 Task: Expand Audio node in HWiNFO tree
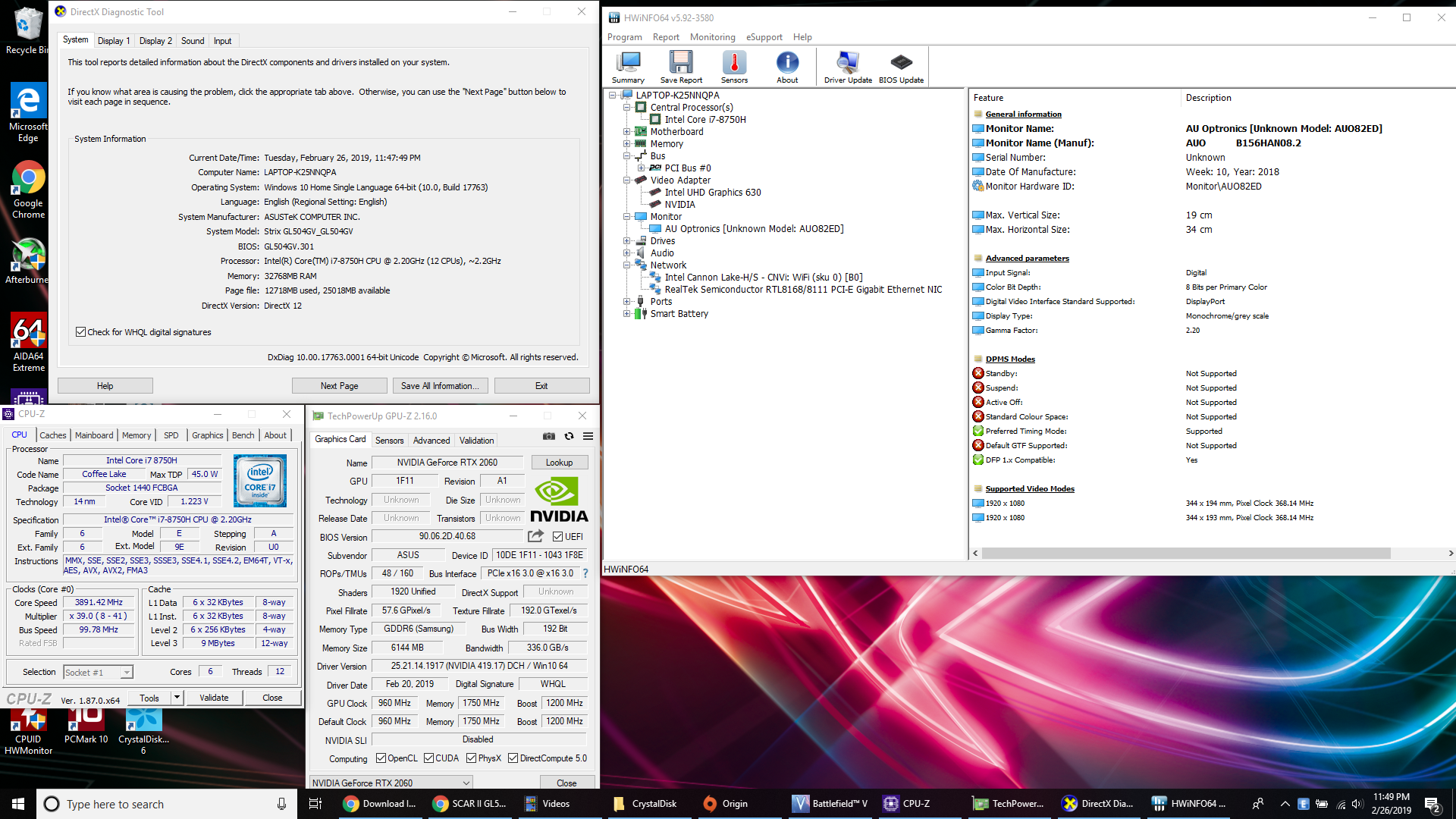click(x=626, y=253)
